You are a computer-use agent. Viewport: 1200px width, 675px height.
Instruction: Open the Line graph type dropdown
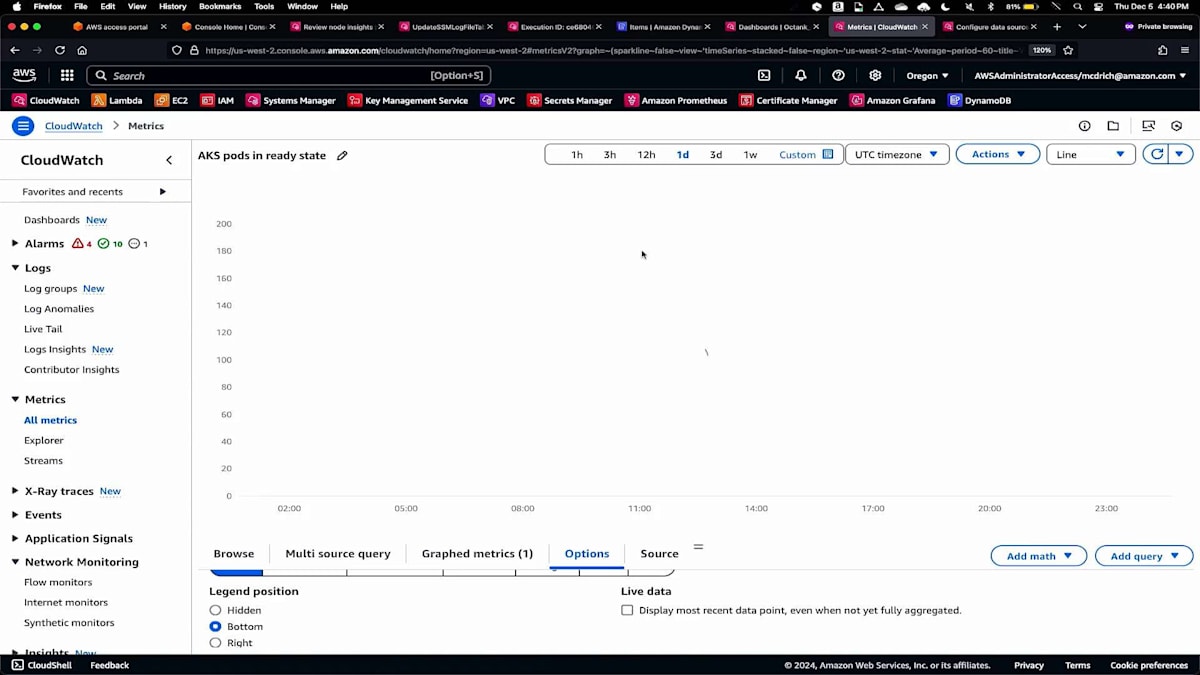tap(1091, 154)
